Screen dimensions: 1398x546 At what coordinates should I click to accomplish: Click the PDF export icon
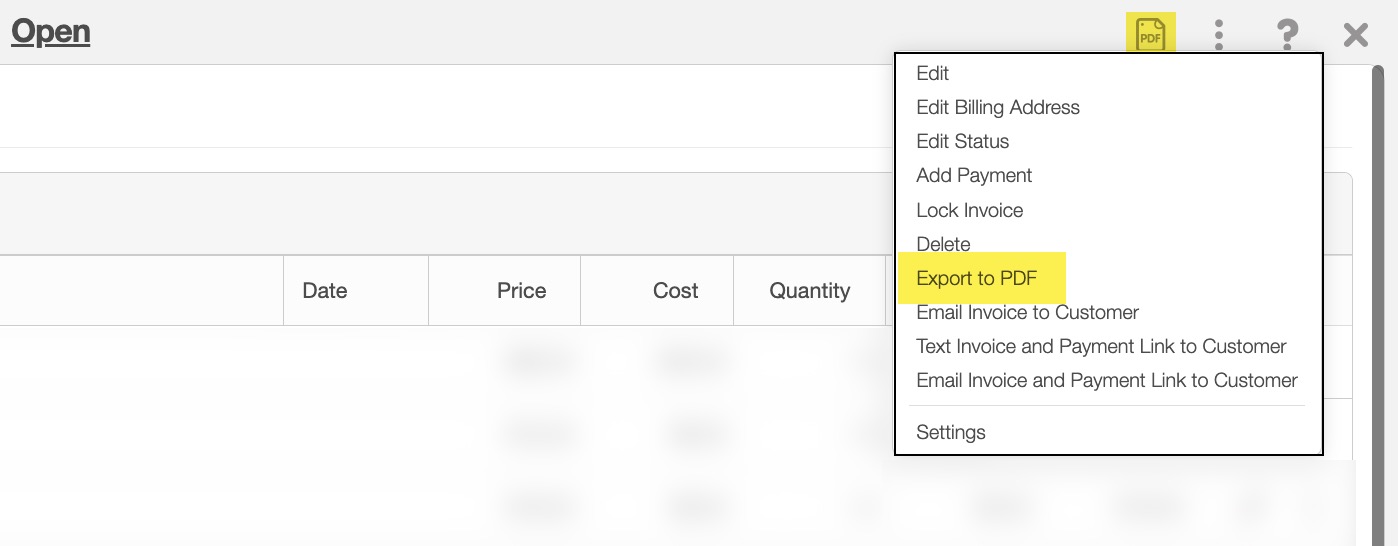pos(1150,35)
